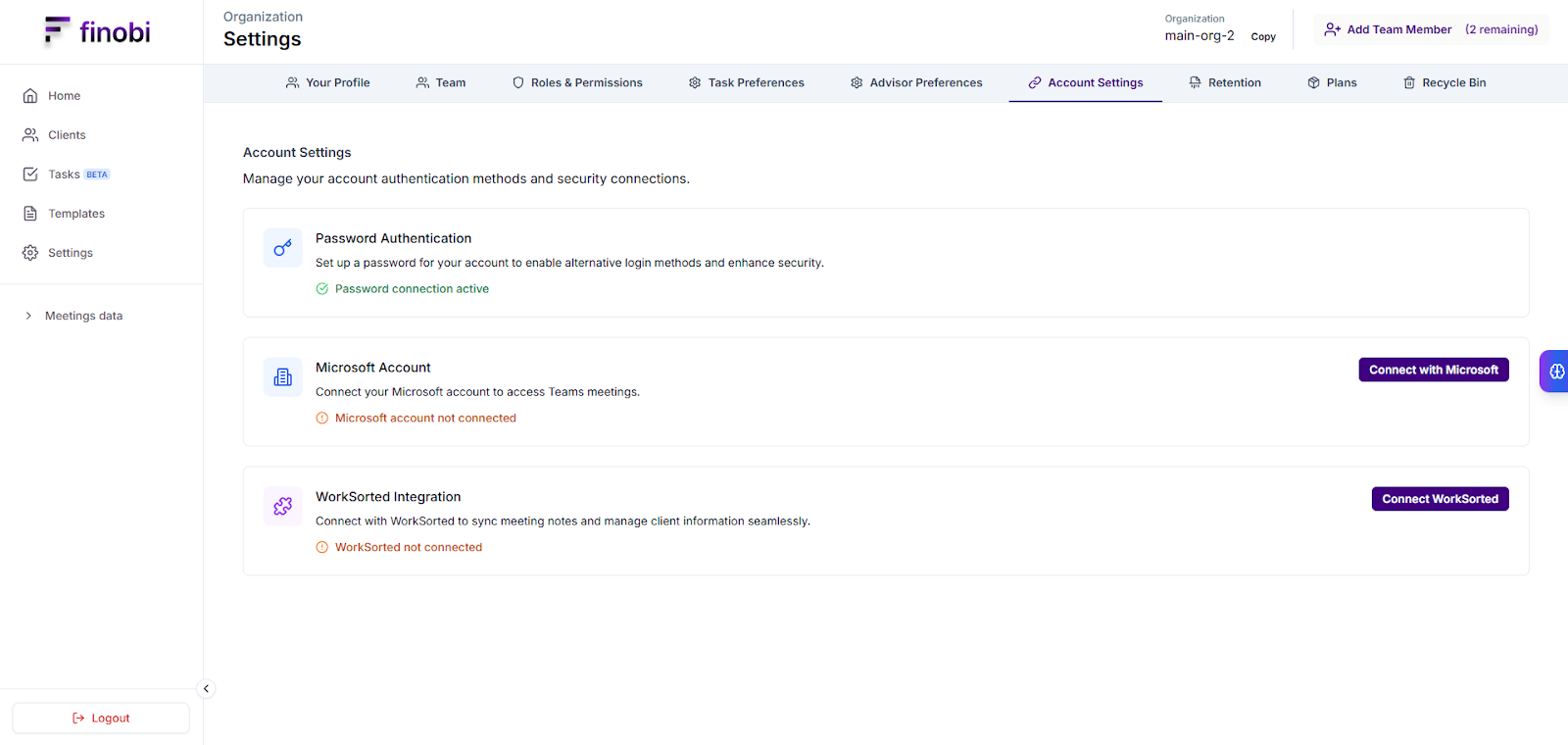Click 'WorkSorted not connected' status text
The image size is (1568, 745).
point(409,548)
